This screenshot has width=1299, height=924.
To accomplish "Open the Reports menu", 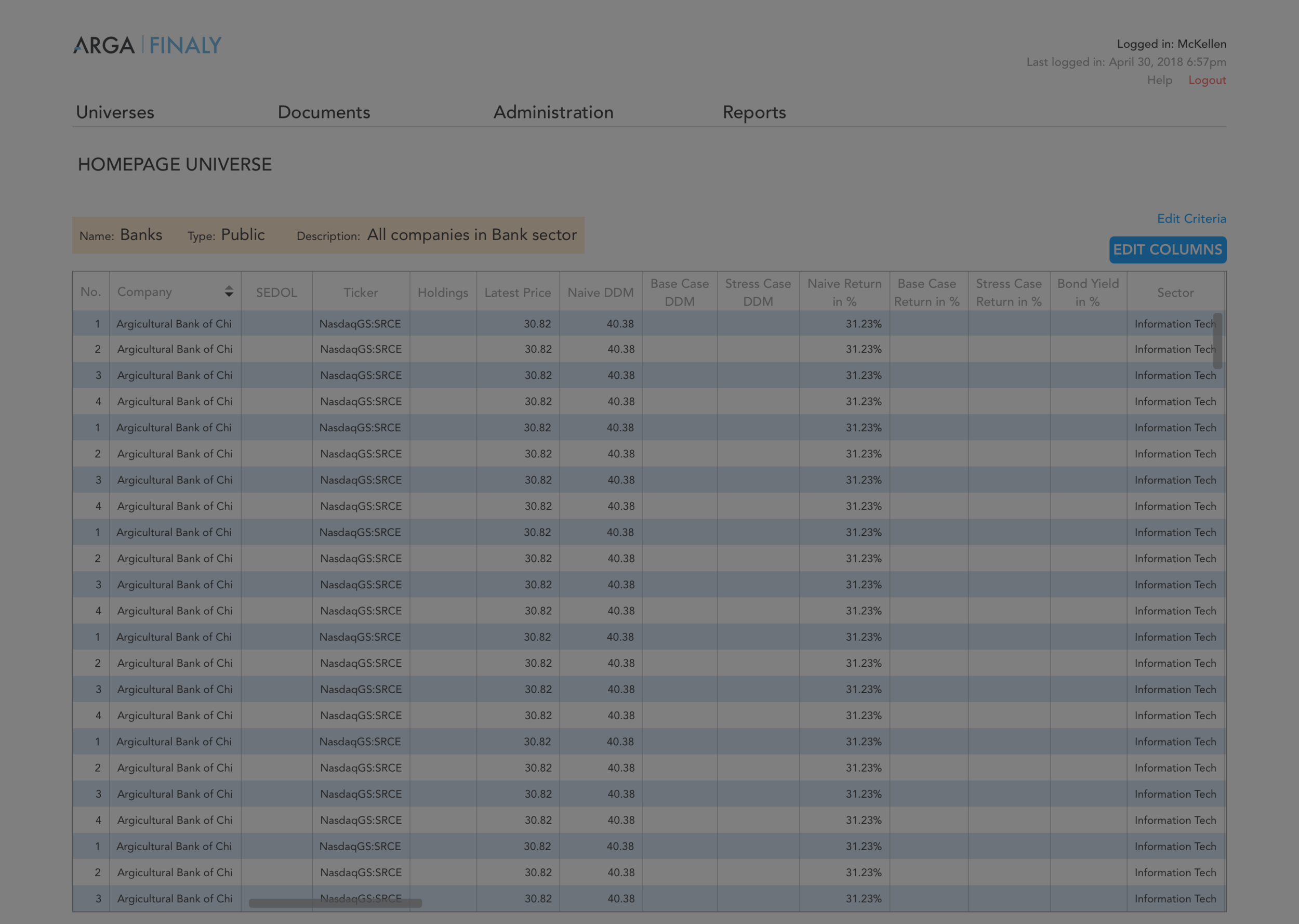I will tap(754, 113).
